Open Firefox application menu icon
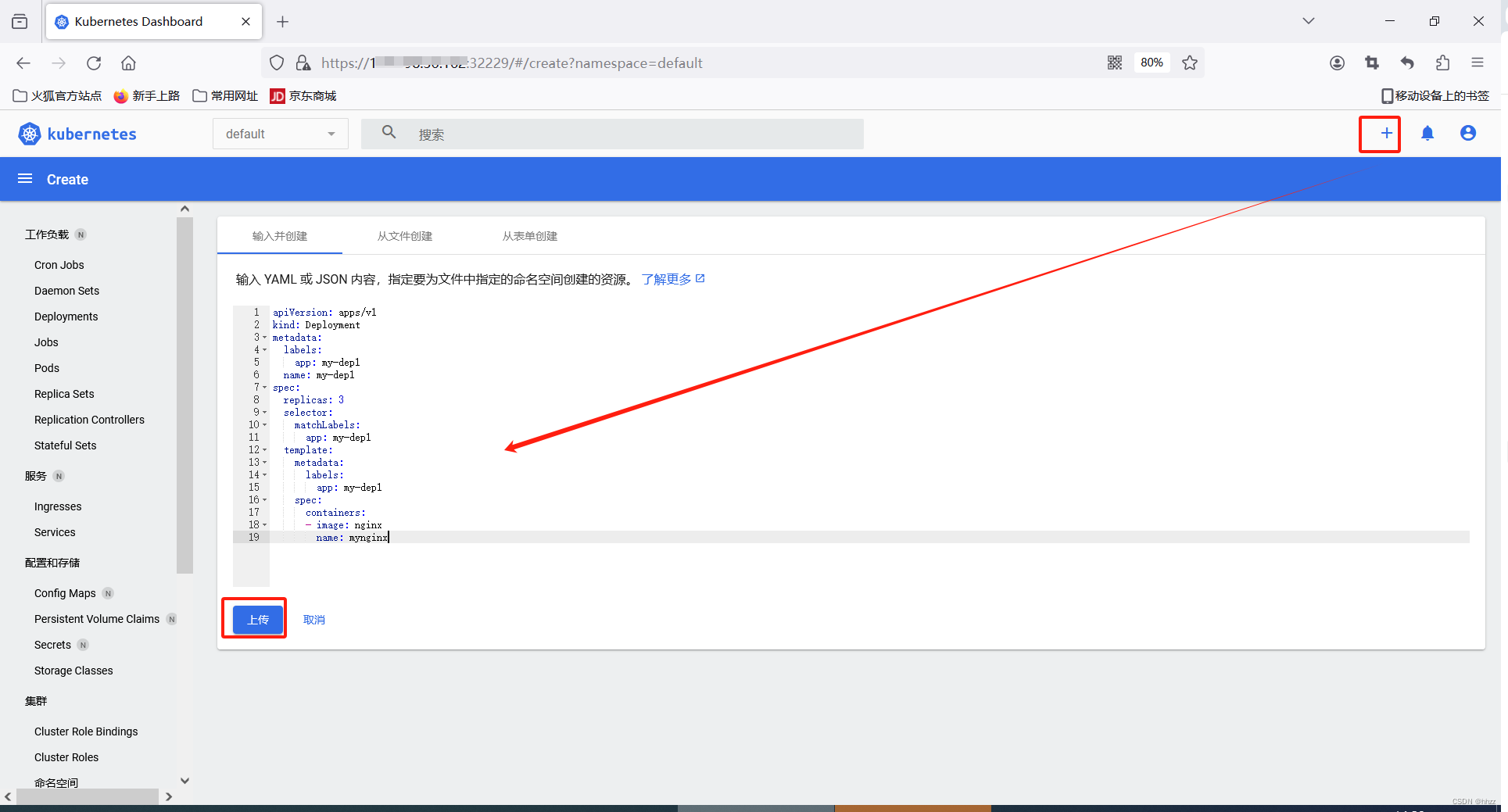The image size is (1508, 812). click(x=1478, y=63)
